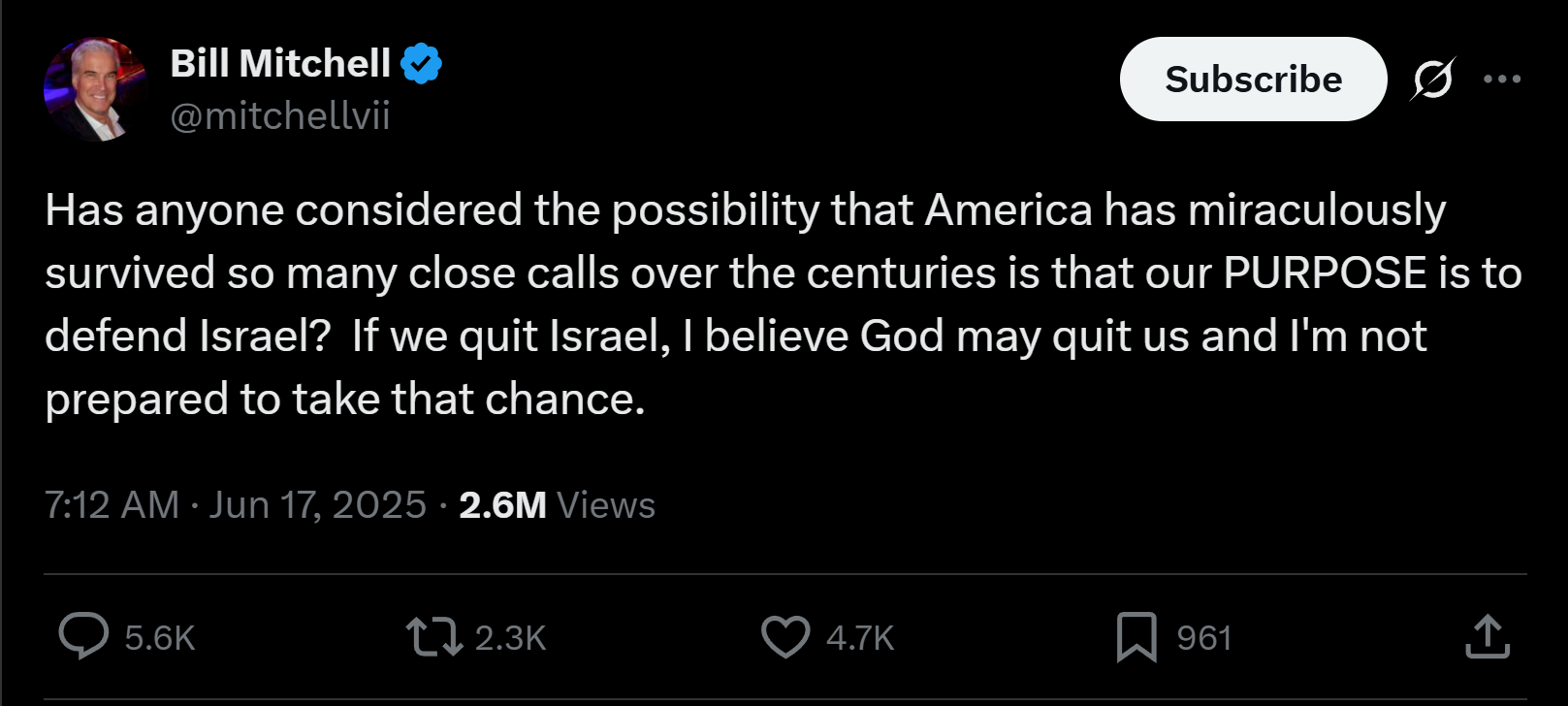
Task: Click the blue verified checkmark badge
Action: click(422, 64)
